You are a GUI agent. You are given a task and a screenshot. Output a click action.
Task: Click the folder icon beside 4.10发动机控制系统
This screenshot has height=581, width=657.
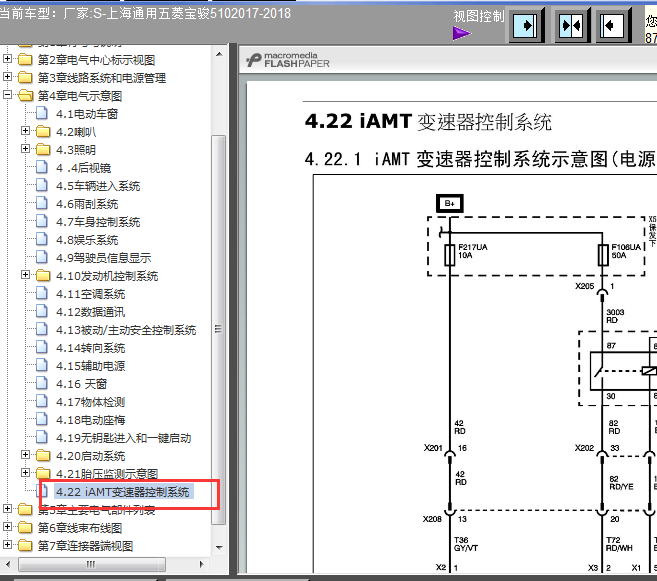[x=43, y=276]
